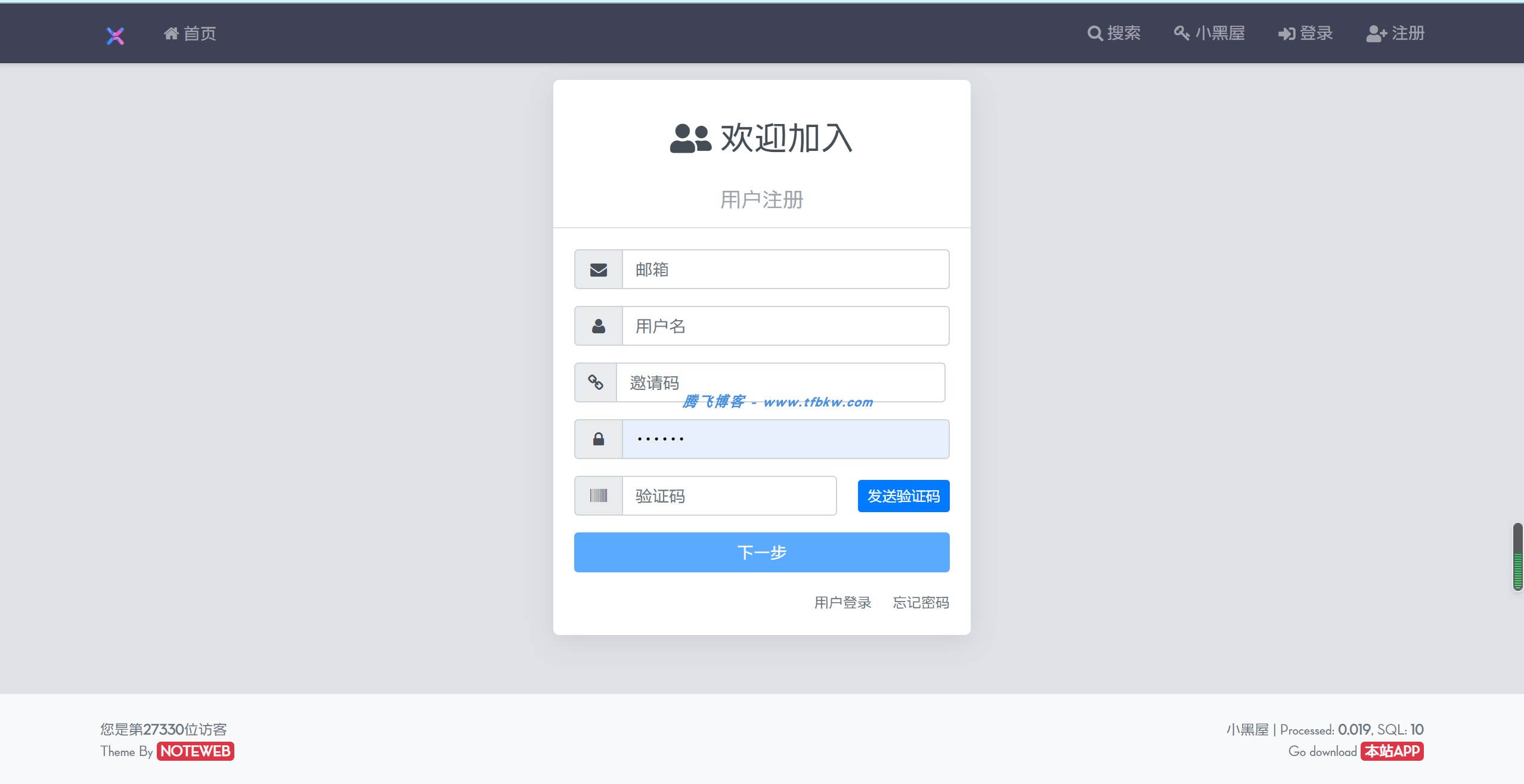
Task: Click the red NOTEWEB theme badge in the footer
Action: (196, 751)
